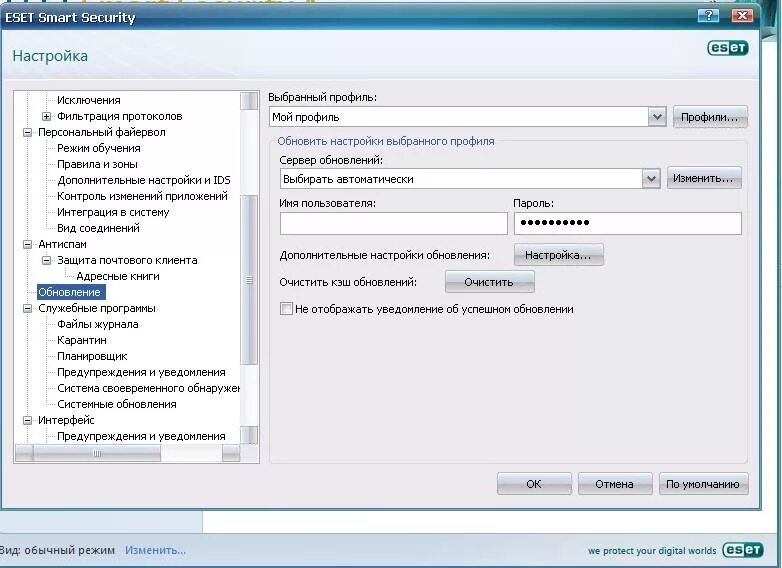Screen dimensions: 782x568
Task: Focus the Имя пользователя input field
Action: 393,223
